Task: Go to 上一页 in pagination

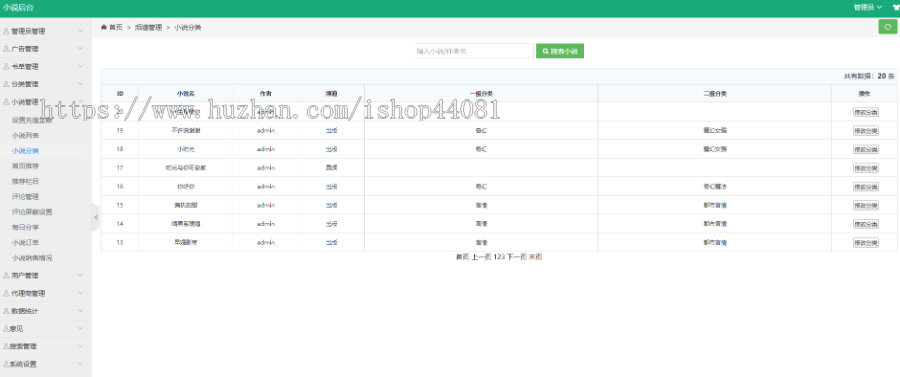Action: pos(481,257)
